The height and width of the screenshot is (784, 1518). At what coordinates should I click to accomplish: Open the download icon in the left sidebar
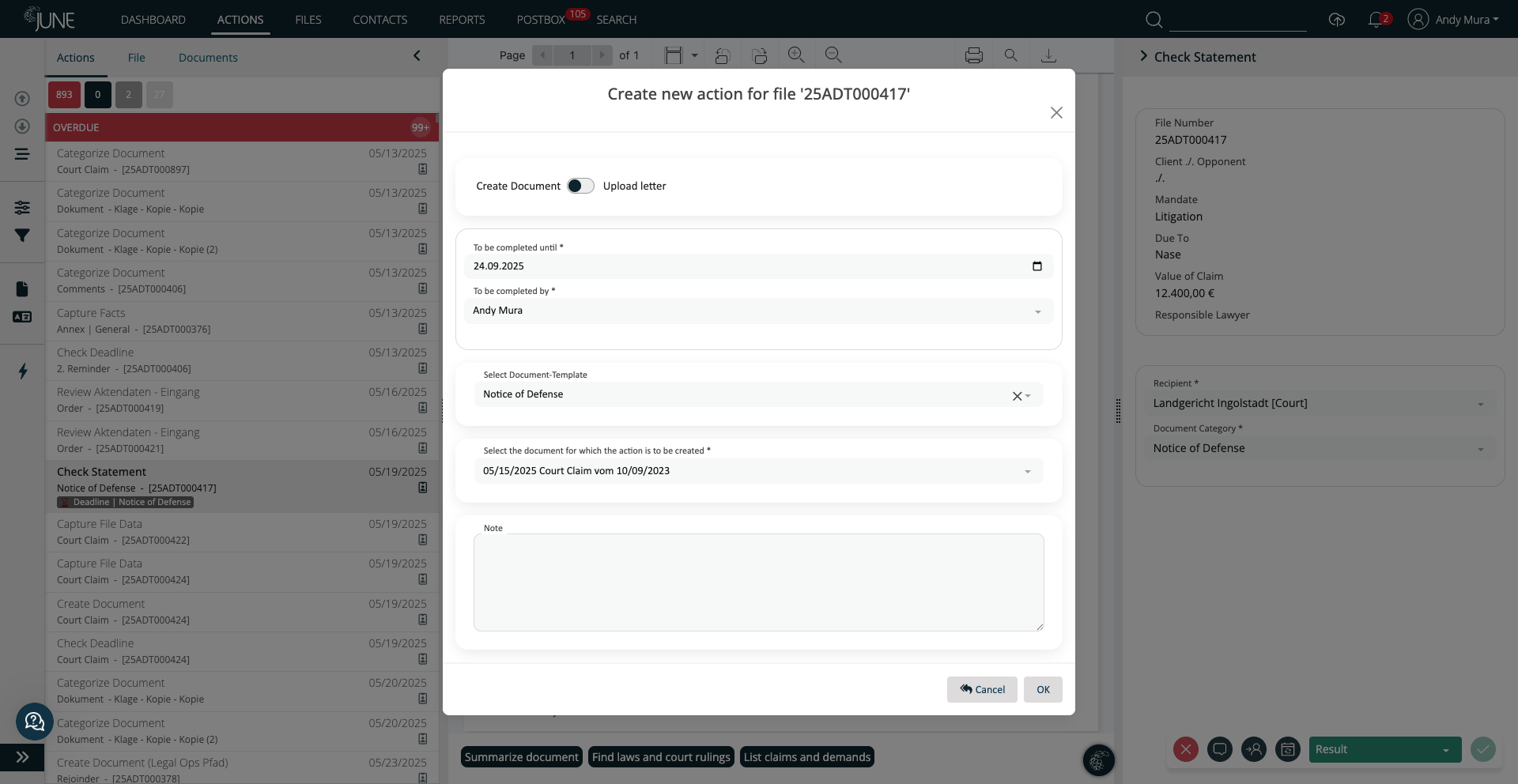coord(22,126)
